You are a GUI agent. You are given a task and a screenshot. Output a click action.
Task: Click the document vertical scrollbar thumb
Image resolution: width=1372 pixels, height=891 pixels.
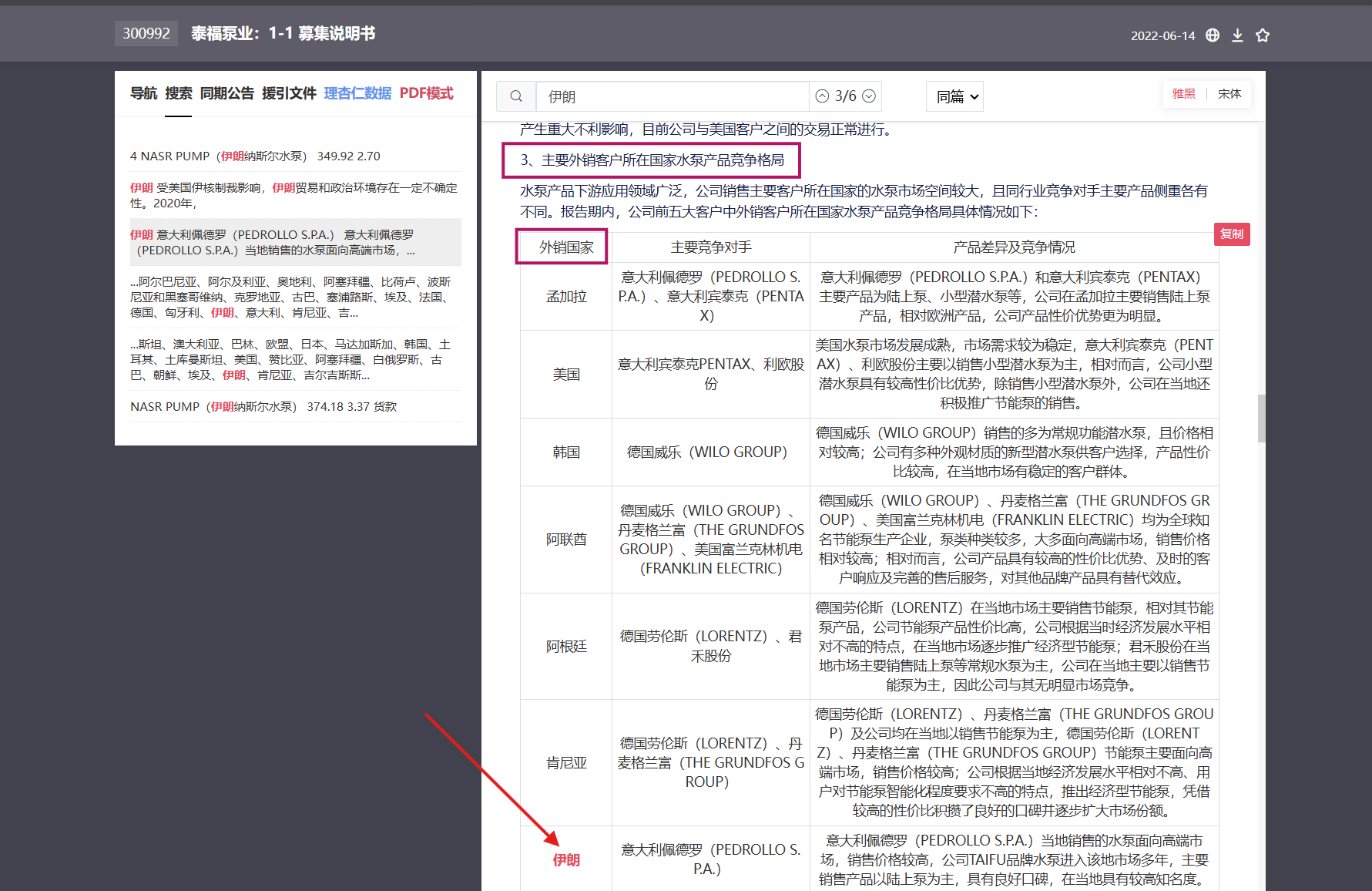(x=1261, y=418)
